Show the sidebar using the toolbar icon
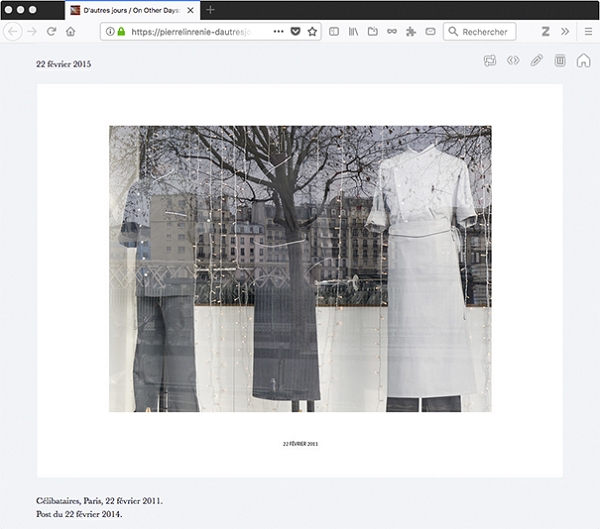The width and height of the screenshot is (600, 529). click(334, 32)
